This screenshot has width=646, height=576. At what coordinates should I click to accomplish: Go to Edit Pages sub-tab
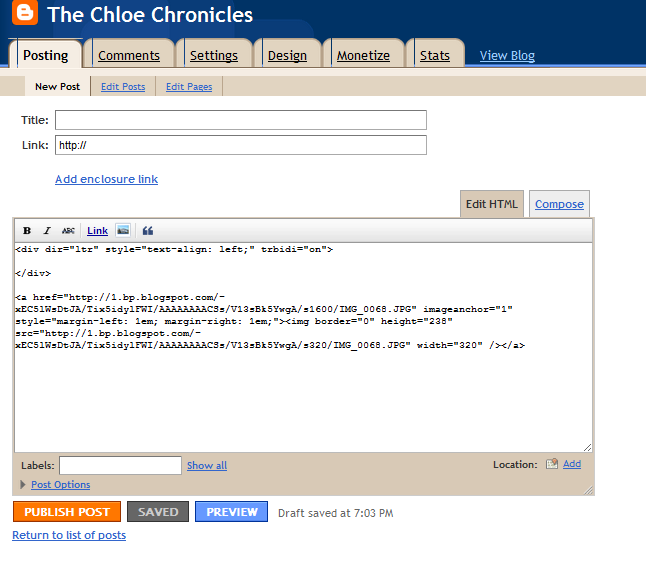(x=189, y=87)
